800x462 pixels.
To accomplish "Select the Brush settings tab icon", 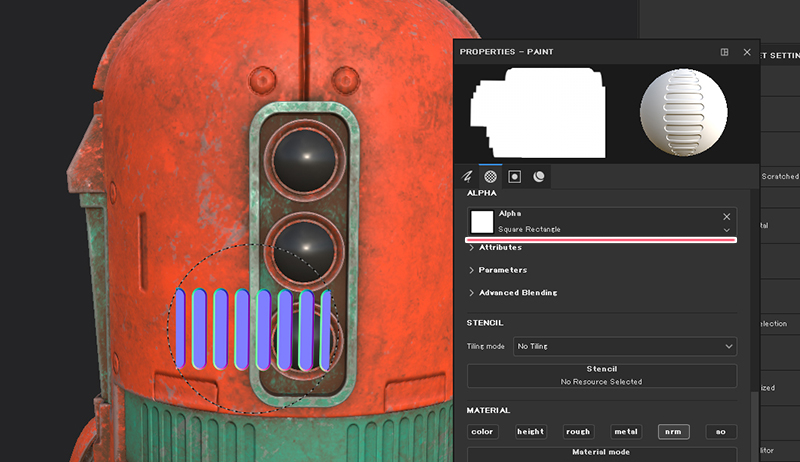I will coord(466,176).
